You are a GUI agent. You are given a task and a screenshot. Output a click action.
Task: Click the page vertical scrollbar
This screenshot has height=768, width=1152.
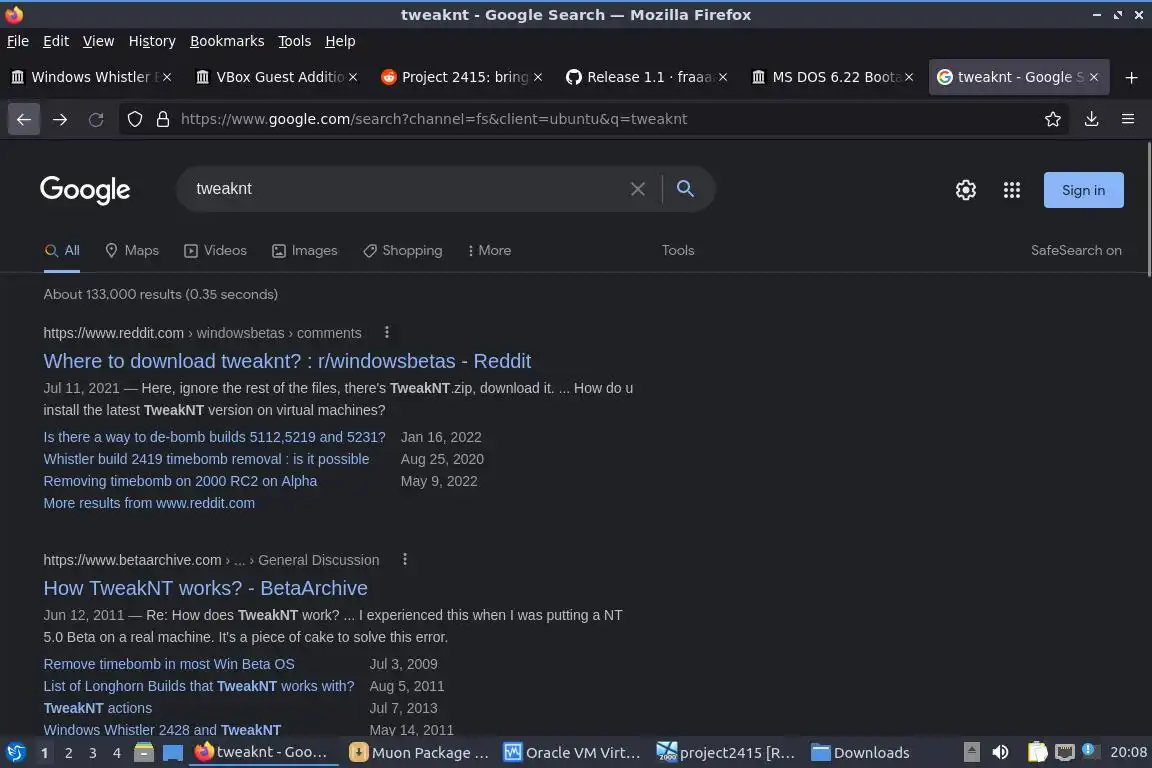point(1148,209)
